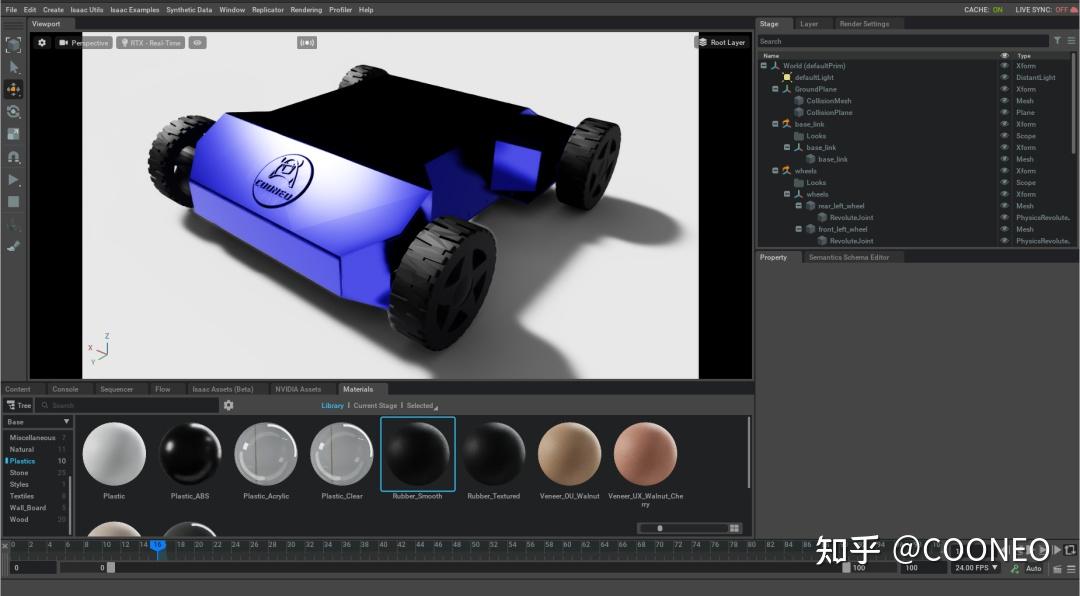Choose the Rotate tool

[13, 112]
